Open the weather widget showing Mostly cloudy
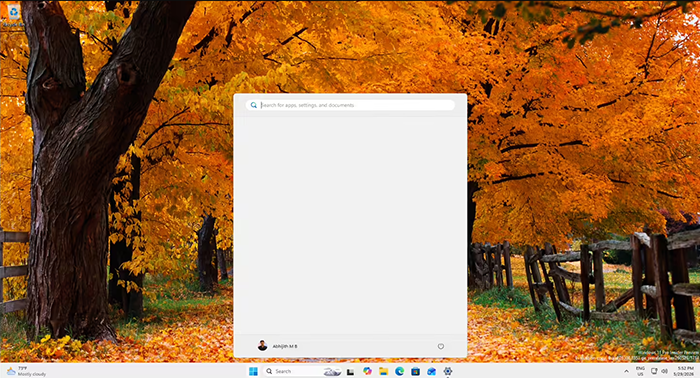Image resolution: width=700 pixels, height=378 pixels. [x=26, y=371]
